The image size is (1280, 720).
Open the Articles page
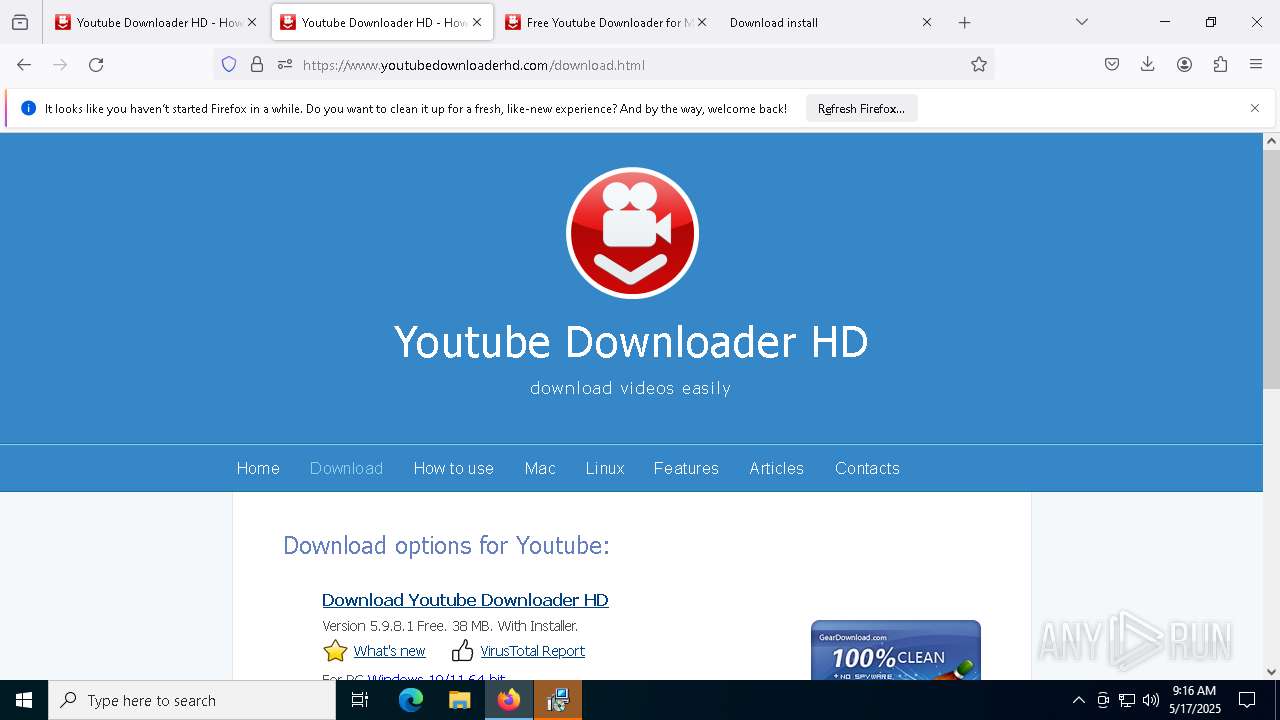pyautogui.click(x=777, y=468)
